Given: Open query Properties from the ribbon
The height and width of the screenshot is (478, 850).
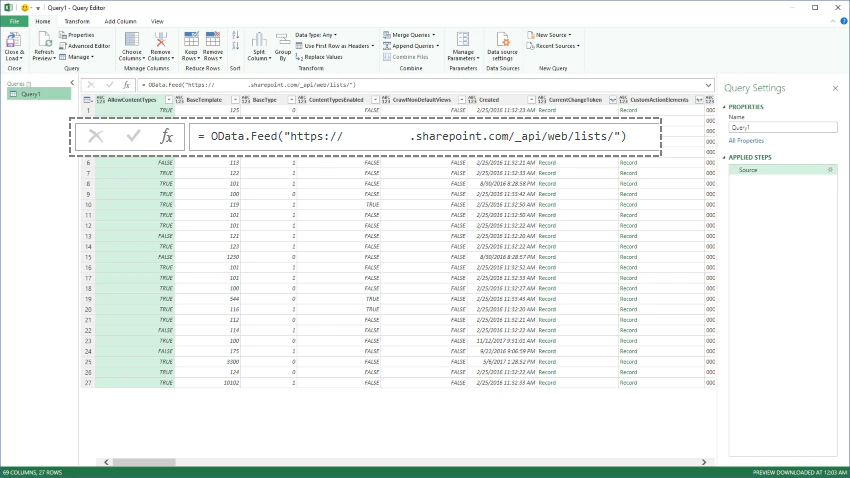Looking at the screenshot, I should click(x=77, y=35).
